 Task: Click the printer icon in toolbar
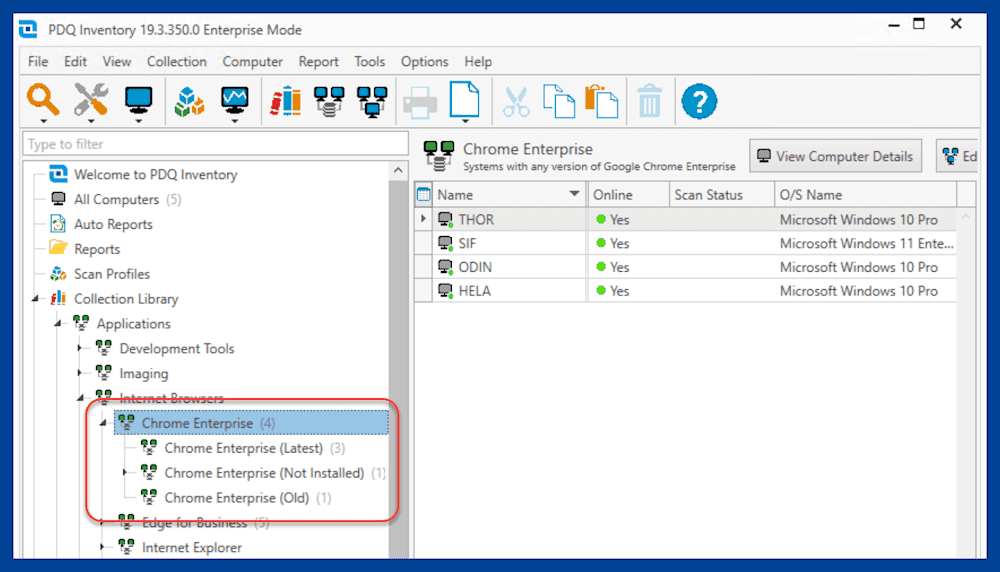coord(420,102)
